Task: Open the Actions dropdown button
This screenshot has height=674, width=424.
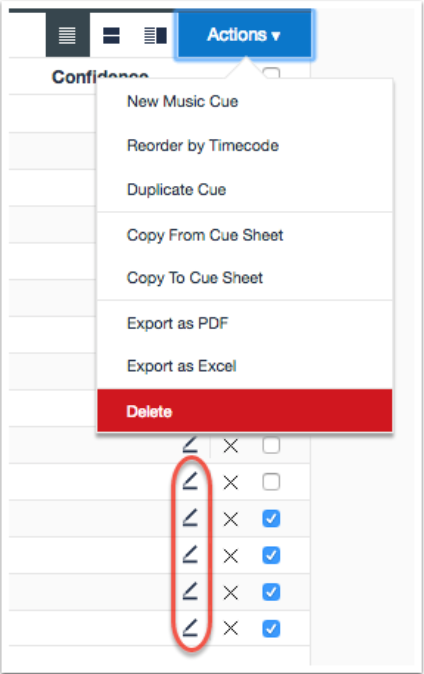Action: pyautogui.click(x=244, y=34)
